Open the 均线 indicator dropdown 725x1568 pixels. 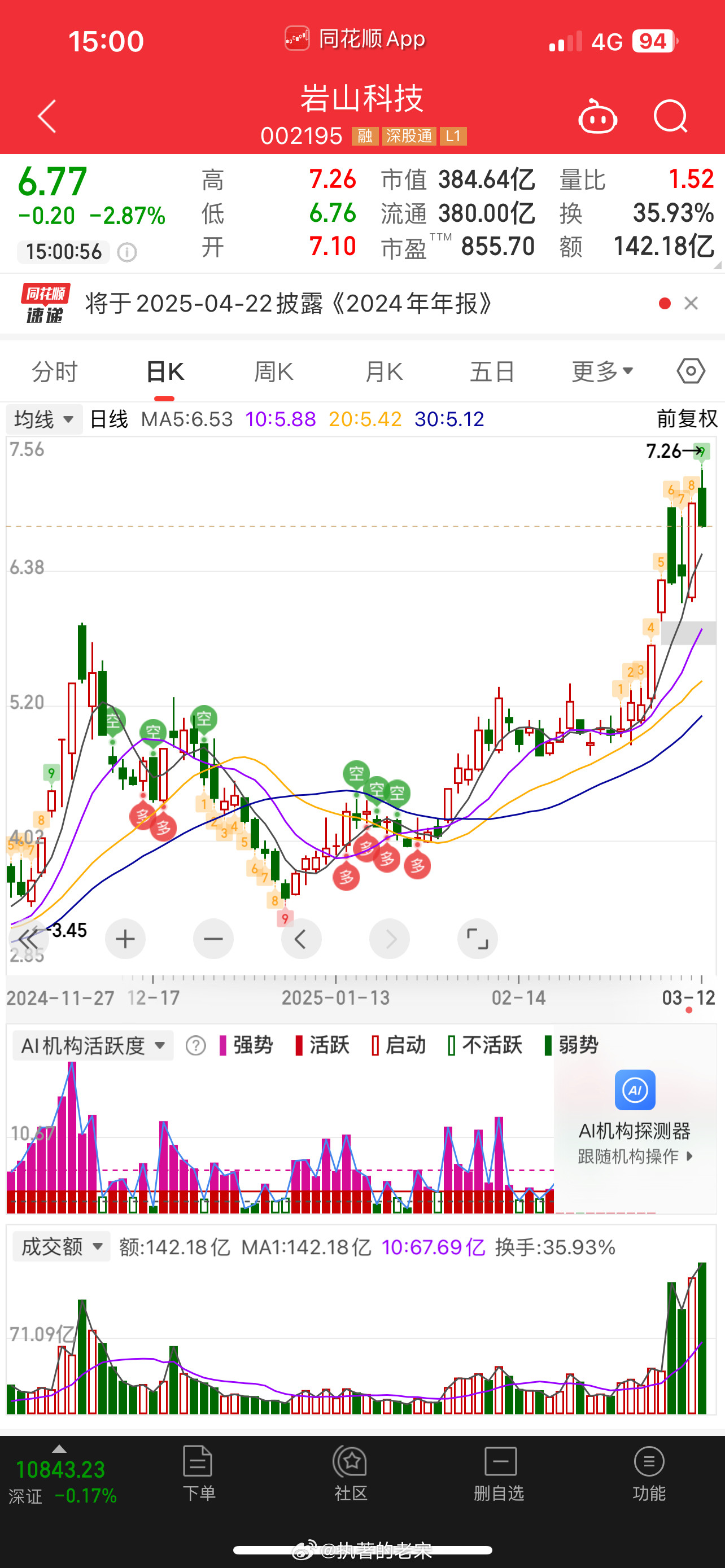coord(44,419)
